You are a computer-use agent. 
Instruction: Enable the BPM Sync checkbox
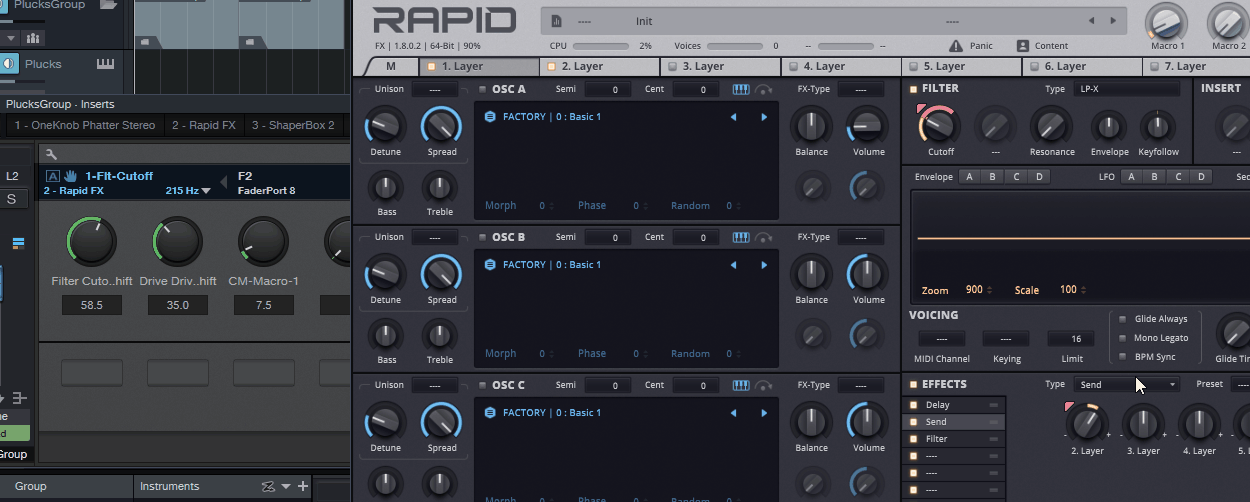click(x=1122, y=357)
